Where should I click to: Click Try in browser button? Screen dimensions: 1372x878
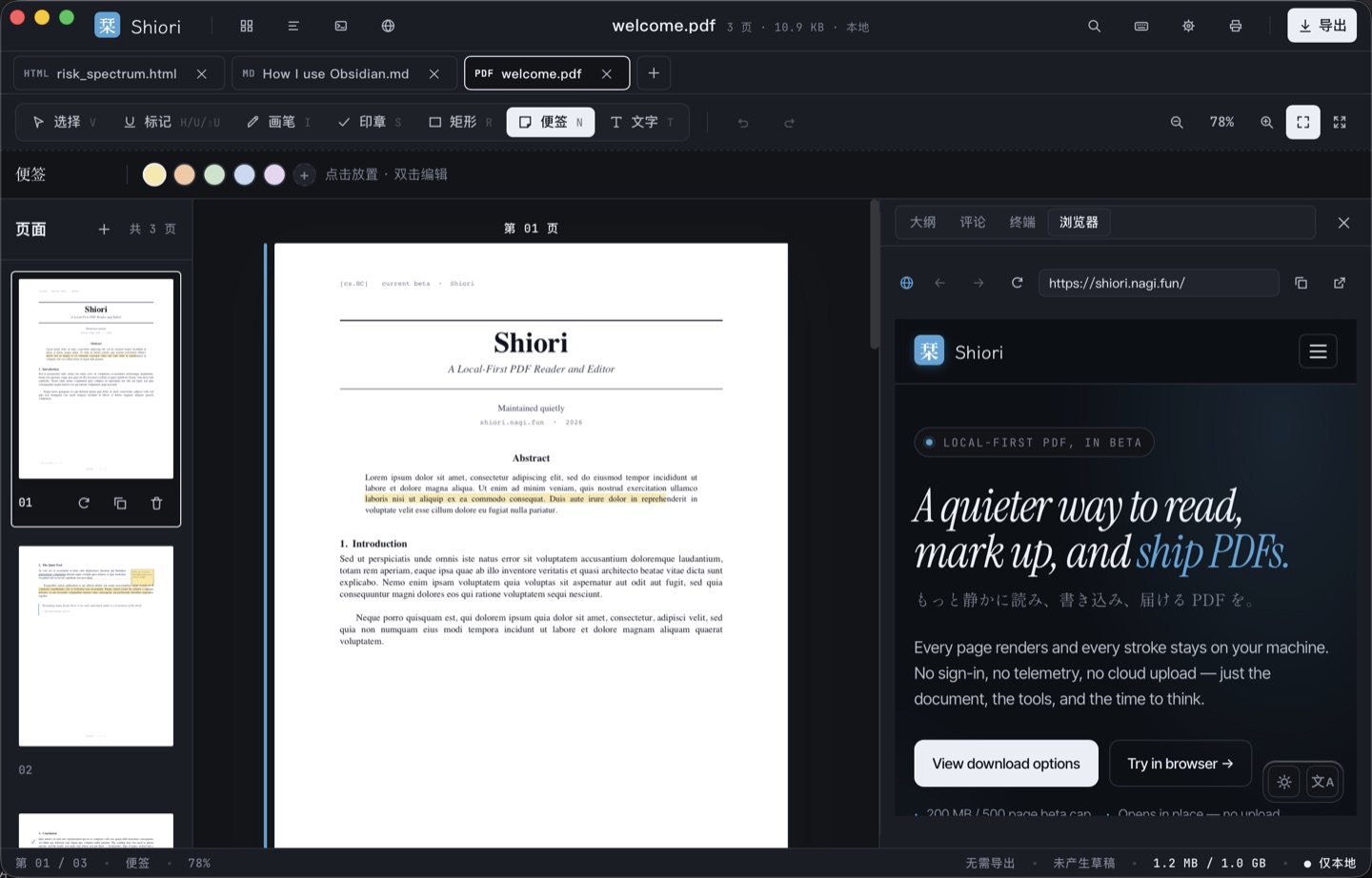pos(1180,764)
